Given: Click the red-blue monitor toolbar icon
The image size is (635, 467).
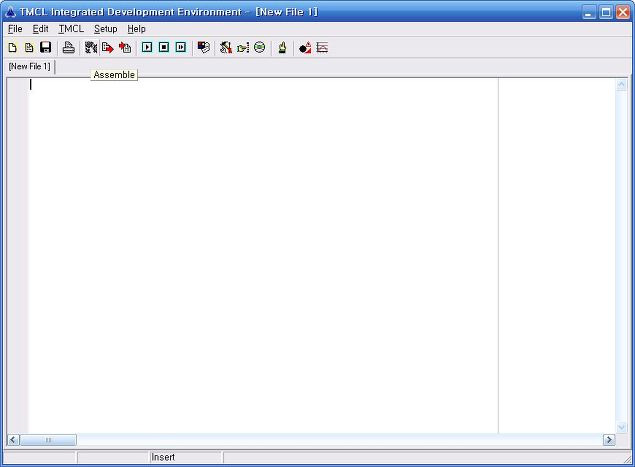Looking at the screenshot, I should tap(204, 48).
